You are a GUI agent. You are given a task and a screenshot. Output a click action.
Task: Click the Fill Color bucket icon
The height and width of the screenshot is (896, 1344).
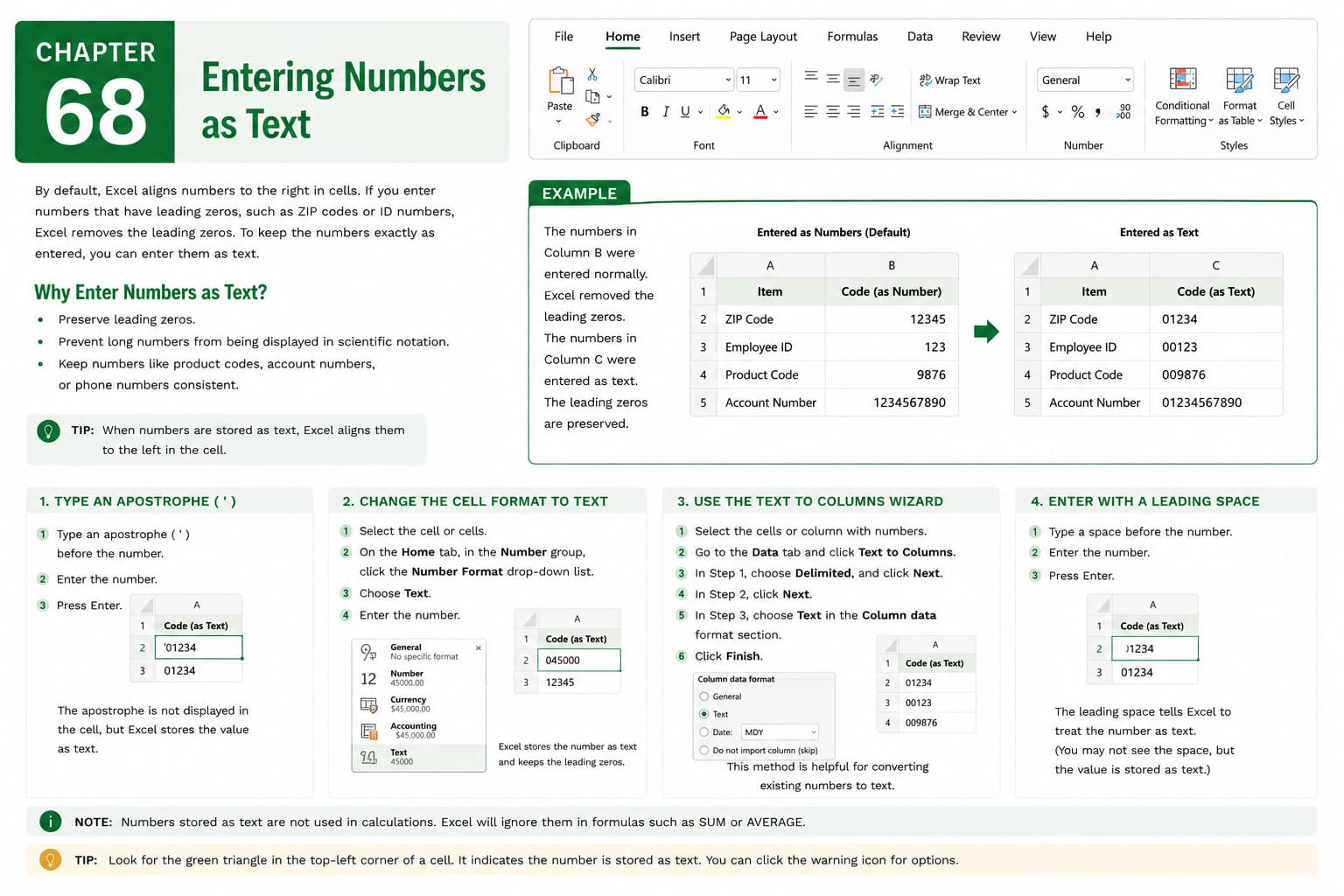point(724,111)
